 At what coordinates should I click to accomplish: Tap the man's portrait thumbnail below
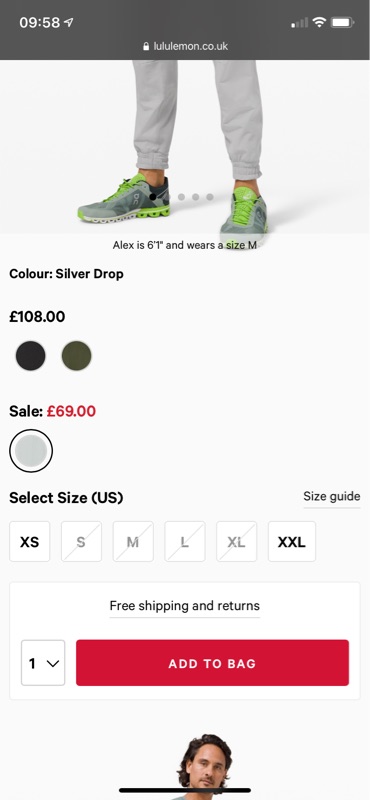(x=205, y=767)
